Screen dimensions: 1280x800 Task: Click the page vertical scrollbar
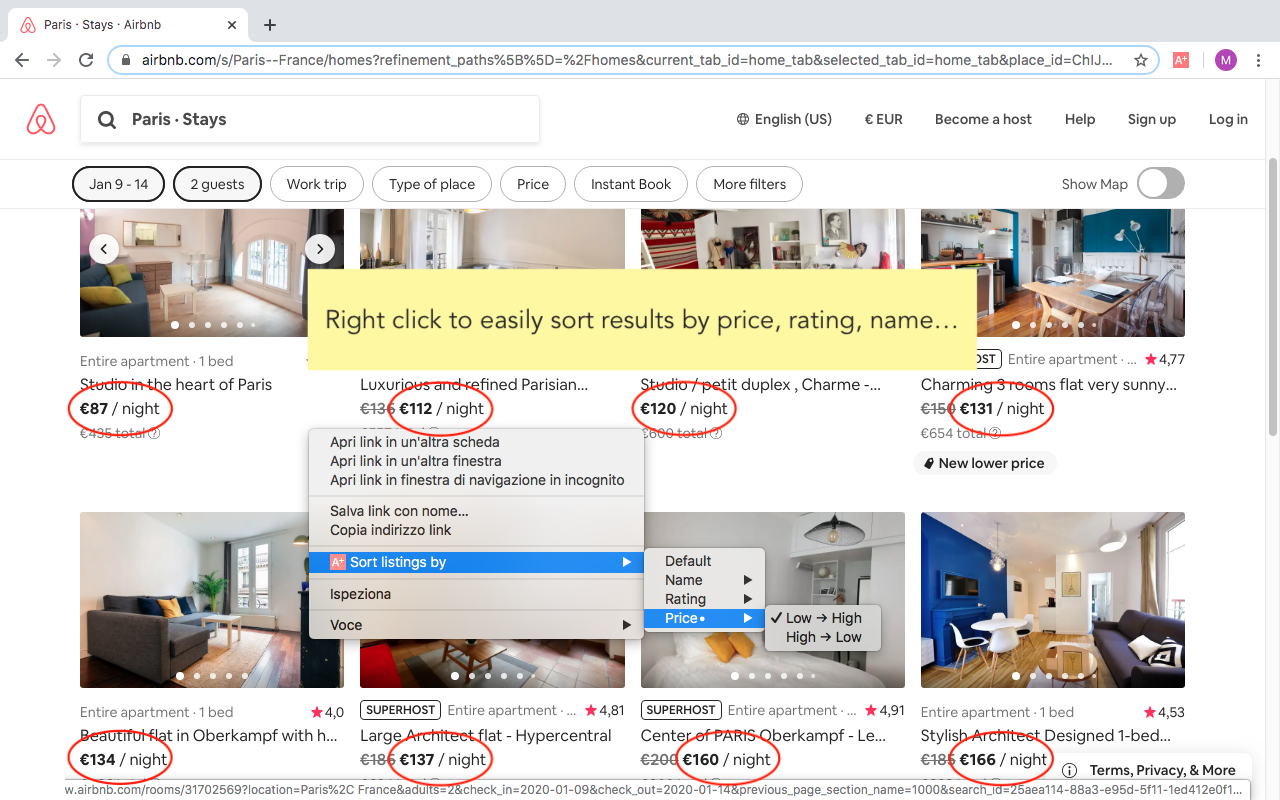tap(1273, 297)
